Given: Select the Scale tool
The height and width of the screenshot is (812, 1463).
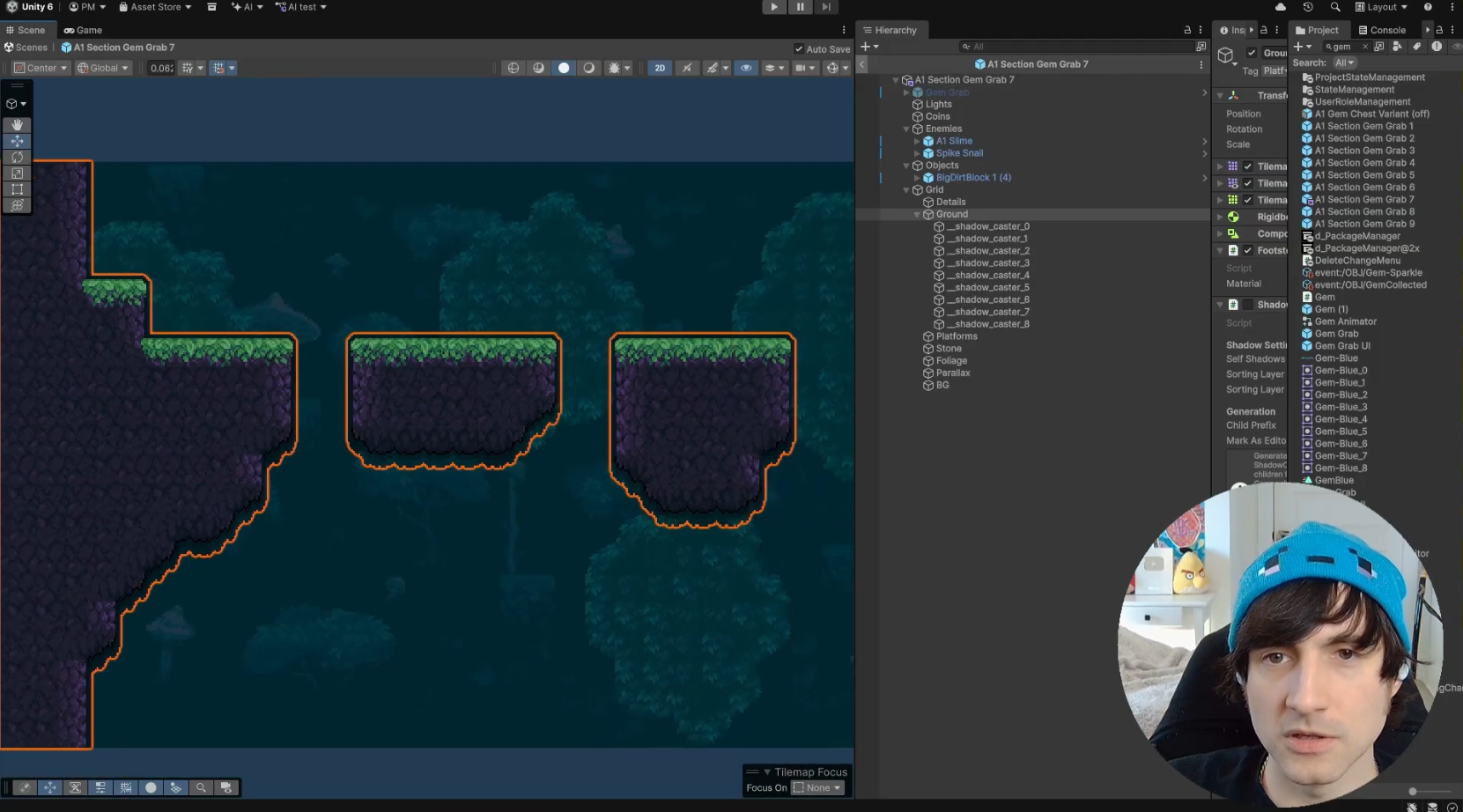Looking at the screenshot, I should (x=17, y=173).
